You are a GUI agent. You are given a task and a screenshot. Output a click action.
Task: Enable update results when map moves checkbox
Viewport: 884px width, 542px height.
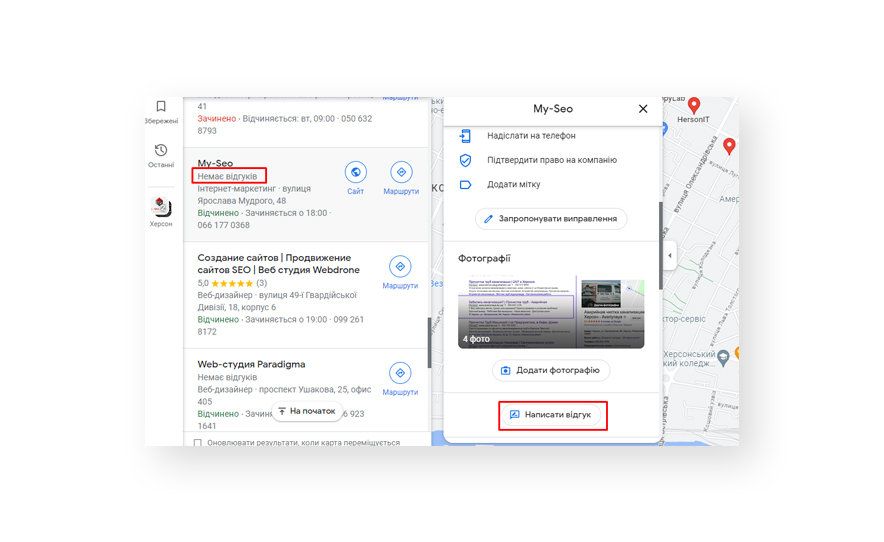(x=198, y=442)
